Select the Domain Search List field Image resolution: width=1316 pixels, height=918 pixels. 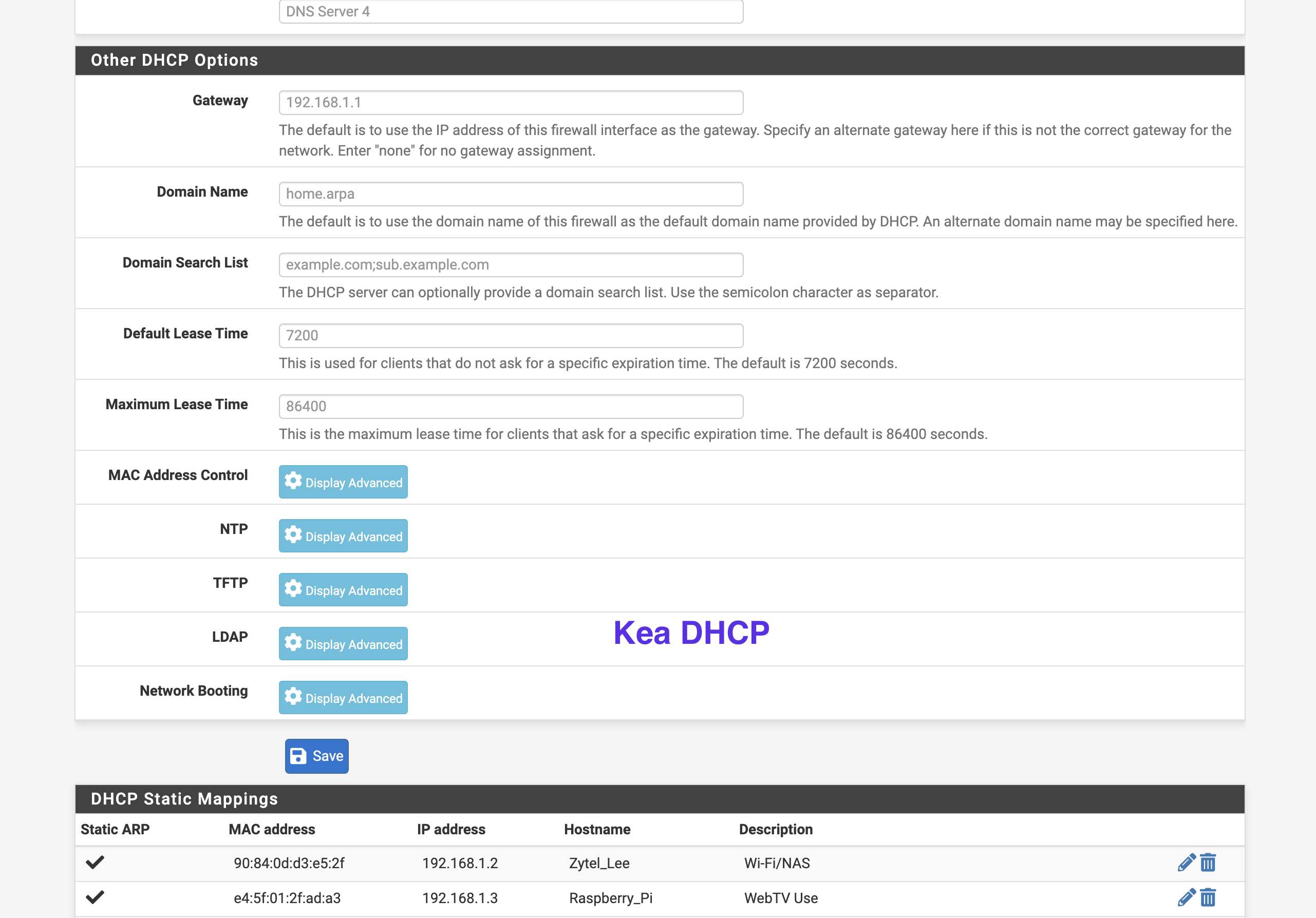point(511,265)
